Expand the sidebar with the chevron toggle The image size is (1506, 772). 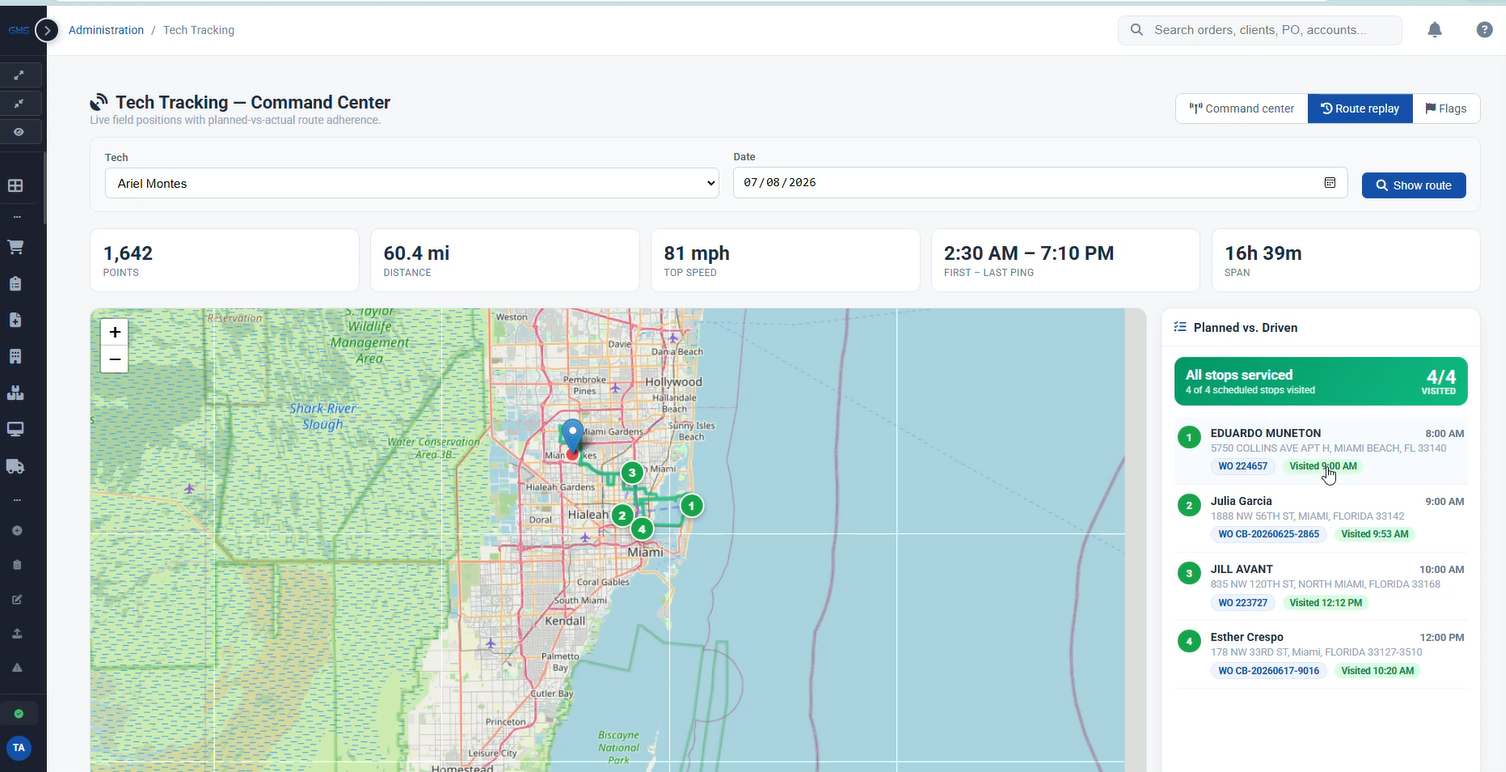pos(47,31)
